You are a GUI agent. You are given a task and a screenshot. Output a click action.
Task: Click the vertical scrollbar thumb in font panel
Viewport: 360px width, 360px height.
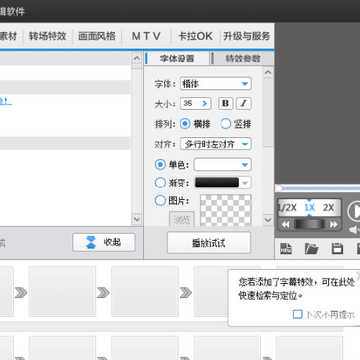click(268, 113)
